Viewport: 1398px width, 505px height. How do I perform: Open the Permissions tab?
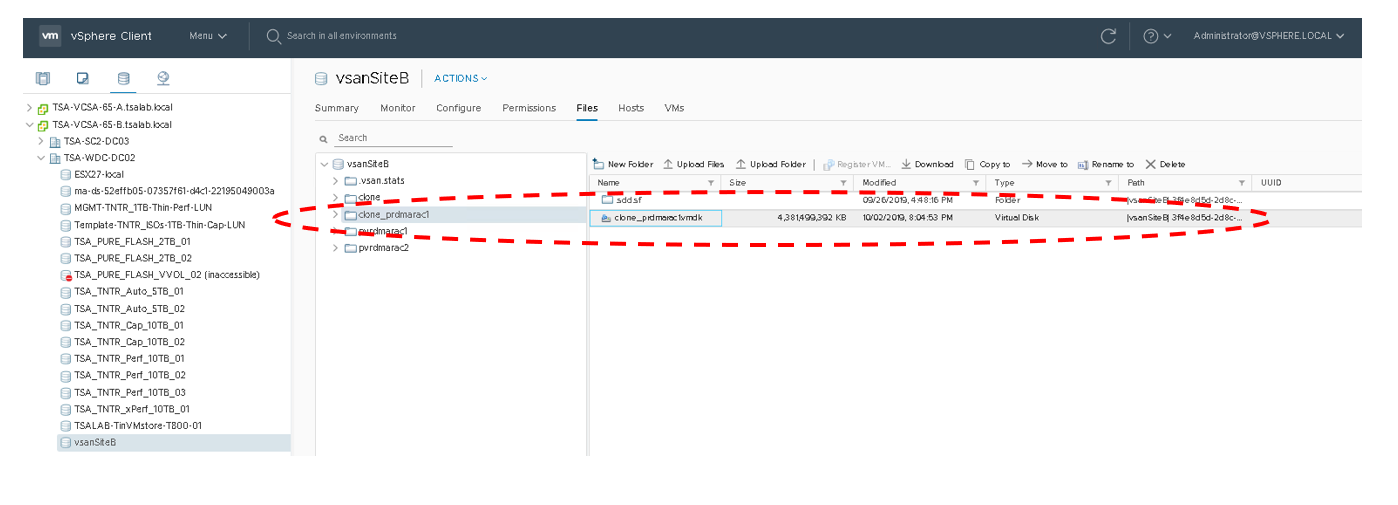(529, 108)
